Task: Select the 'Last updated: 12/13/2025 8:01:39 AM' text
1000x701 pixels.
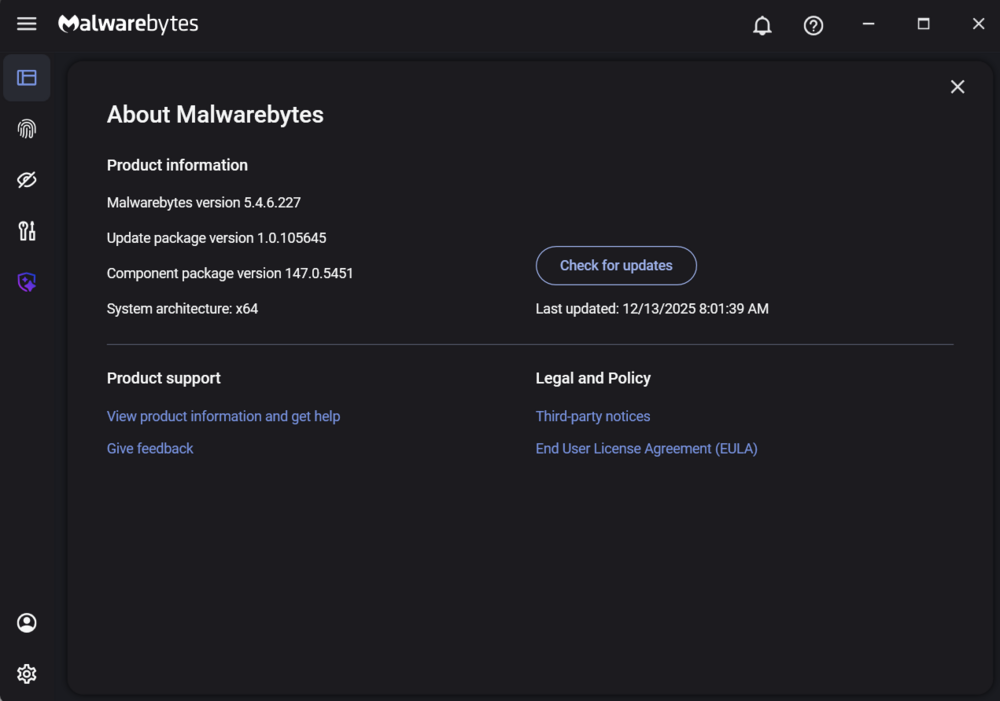Action: 652,309
